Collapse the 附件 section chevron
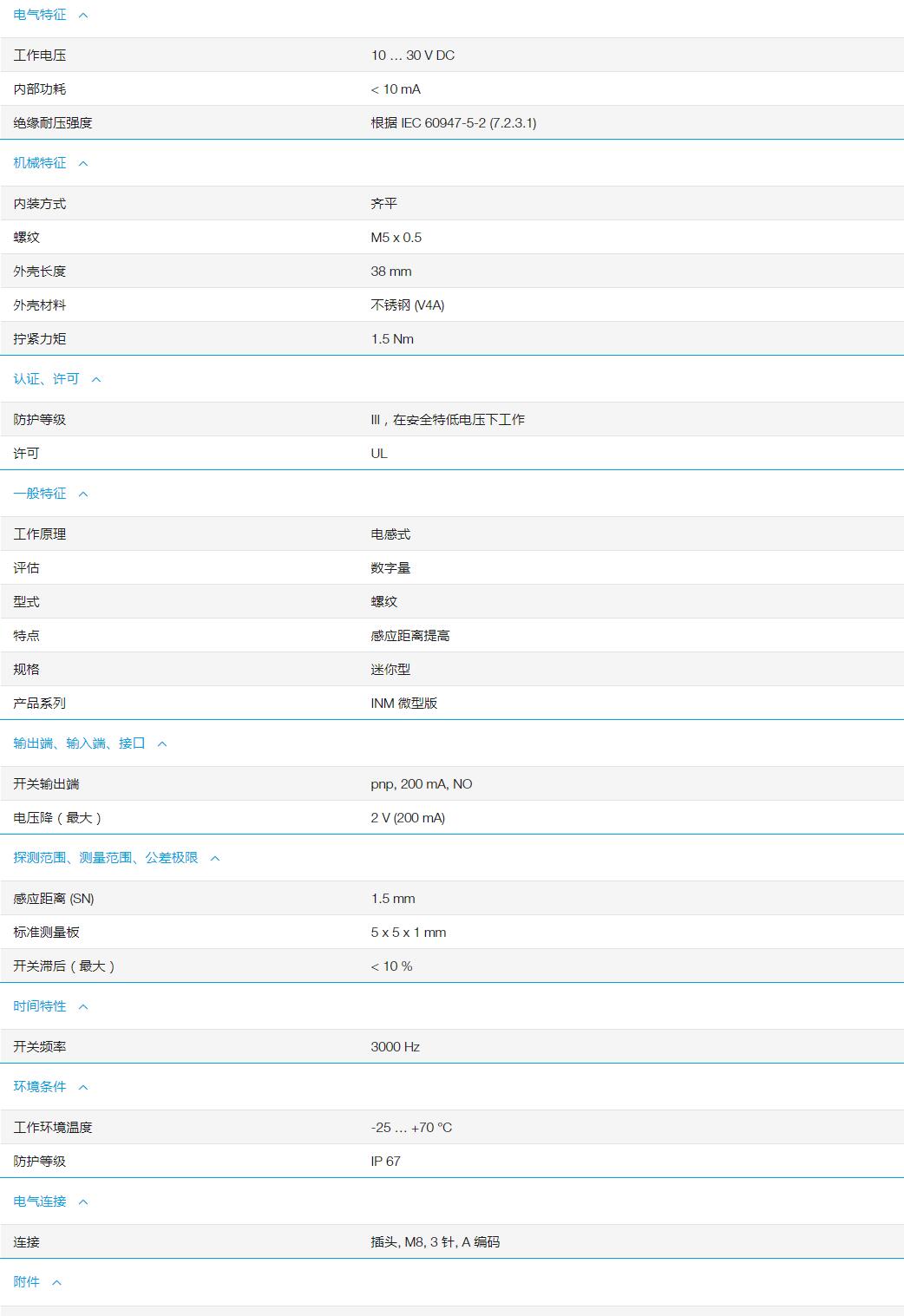 (56, 1280)
